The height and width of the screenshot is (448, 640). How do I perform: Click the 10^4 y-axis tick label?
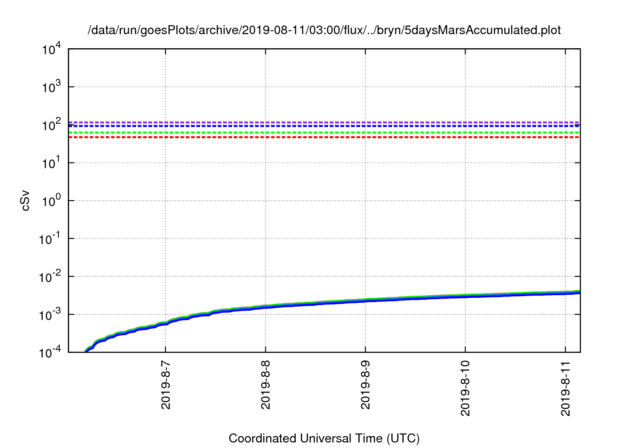click(52, 49)
